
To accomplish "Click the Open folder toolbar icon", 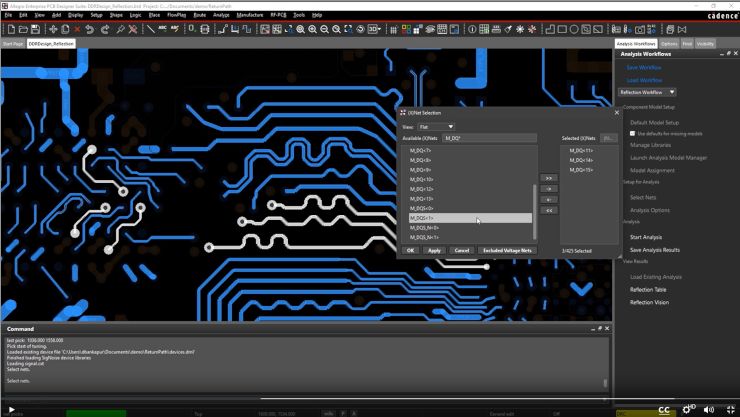I will click(22, 29).
